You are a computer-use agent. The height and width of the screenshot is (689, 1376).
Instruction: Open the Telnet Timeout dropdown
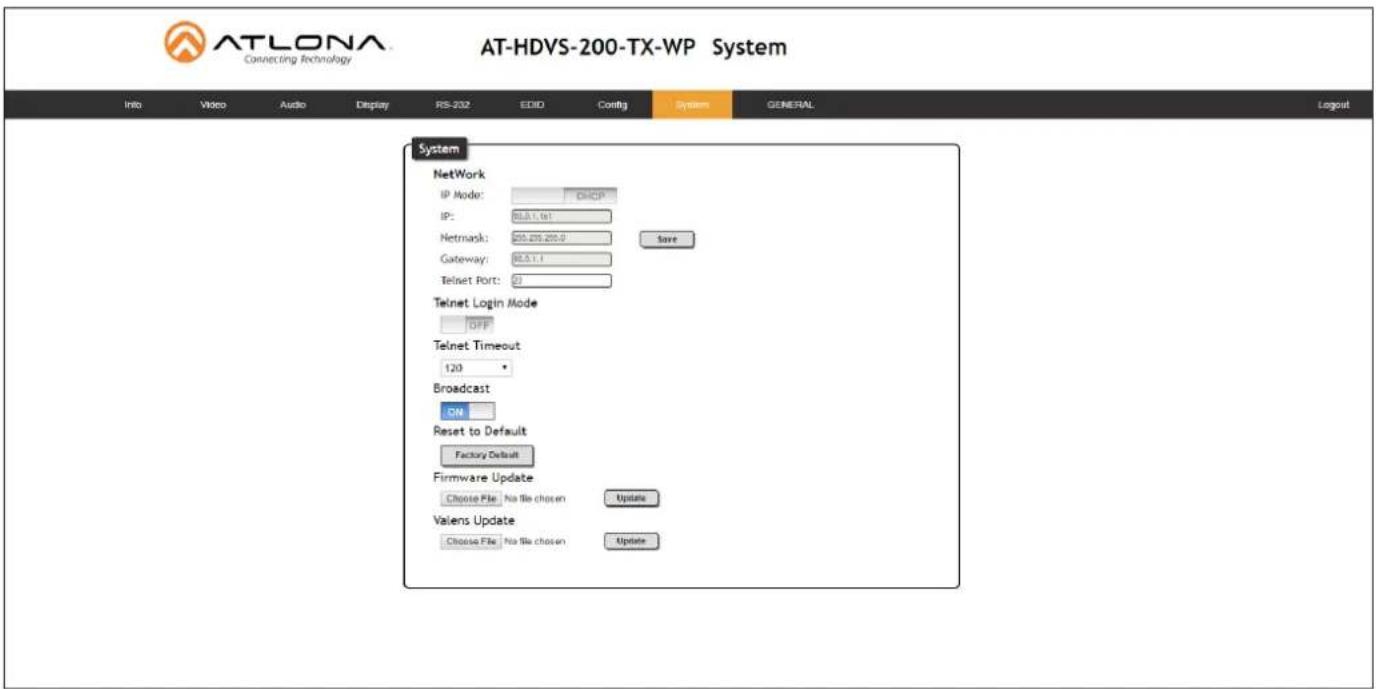(x=476, y=368)
